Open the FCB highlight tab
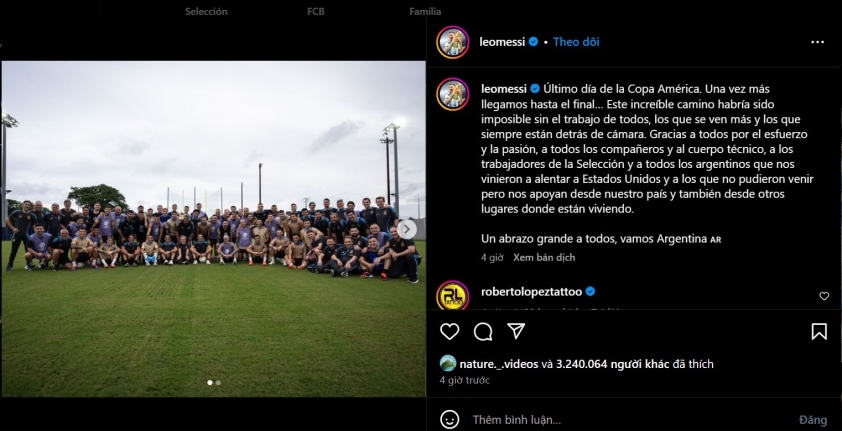The height and width of the screenshot is (431, 842). pos(316,11)
